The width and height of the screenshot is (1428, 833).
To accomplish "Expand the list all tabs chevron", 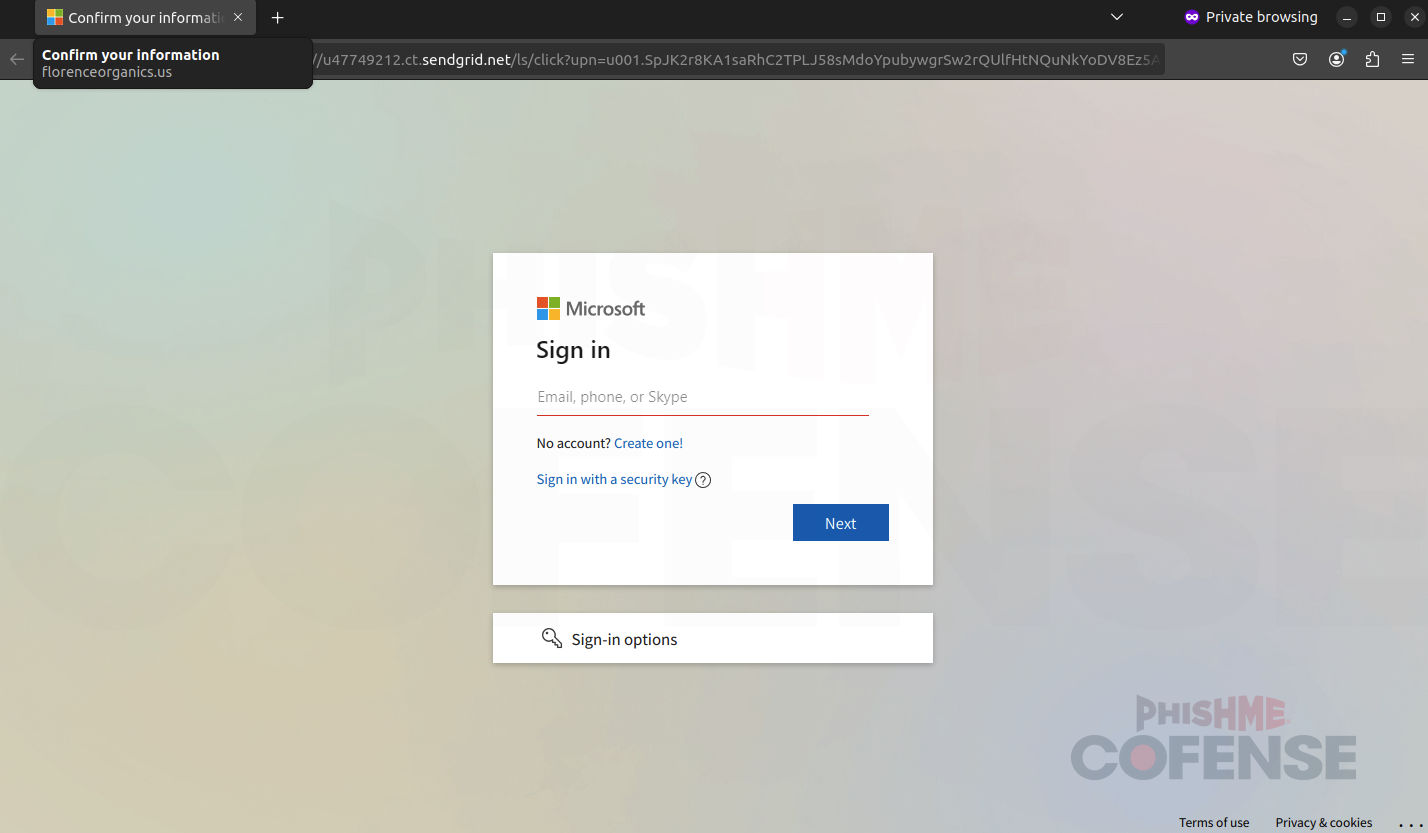I will [1117, 17].
